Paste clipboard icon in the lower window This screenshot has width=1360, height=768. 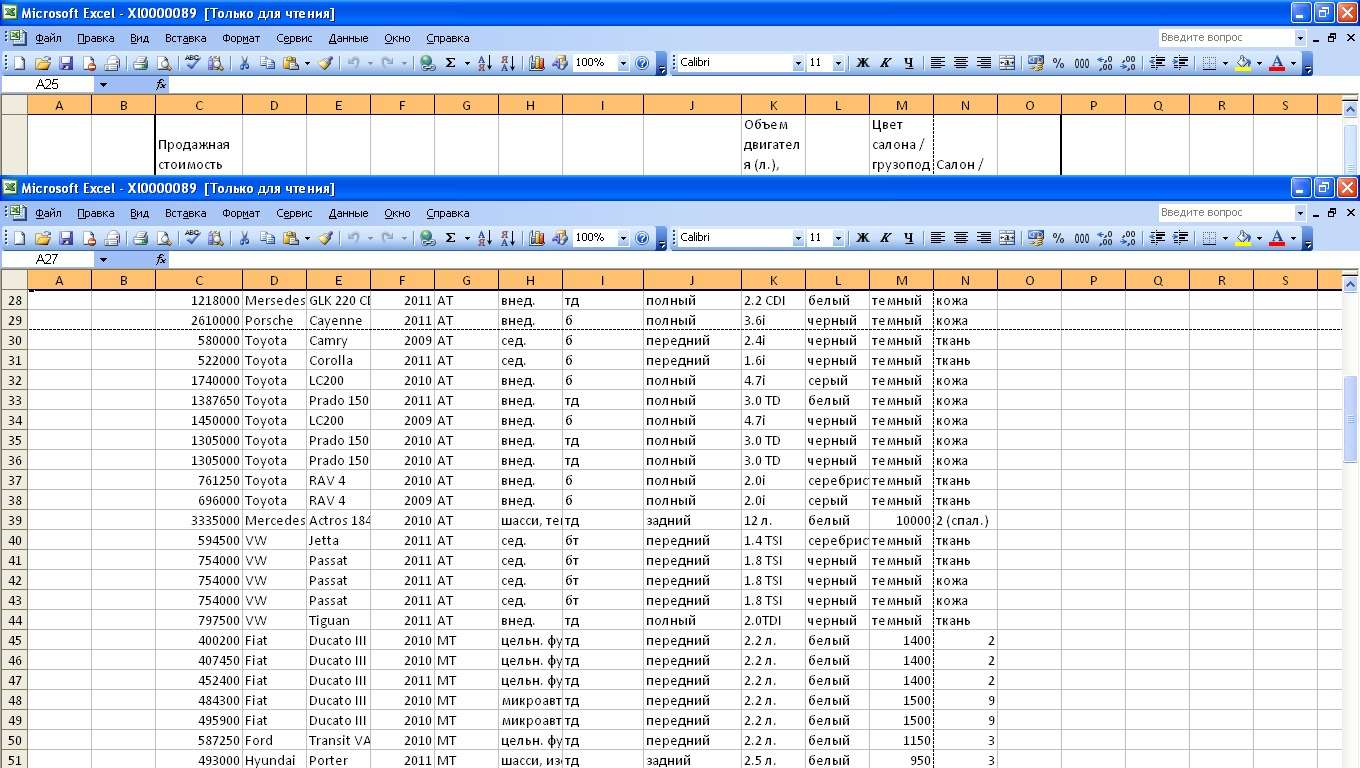[x=291, y=238]
